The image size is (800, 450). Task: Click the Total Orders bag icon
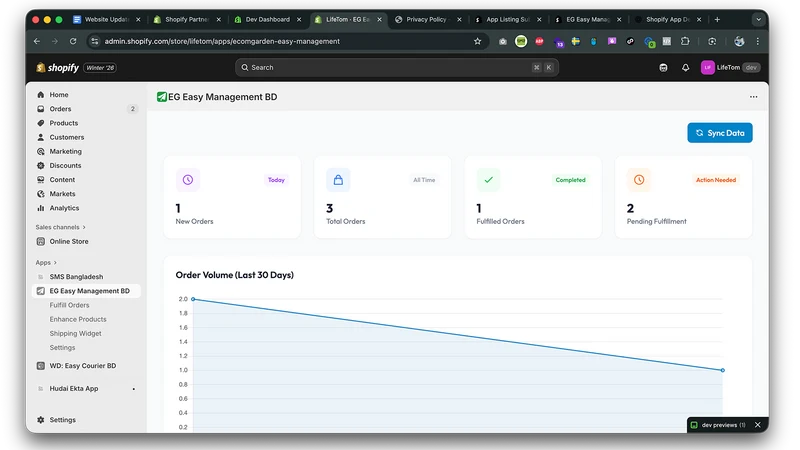338,180
